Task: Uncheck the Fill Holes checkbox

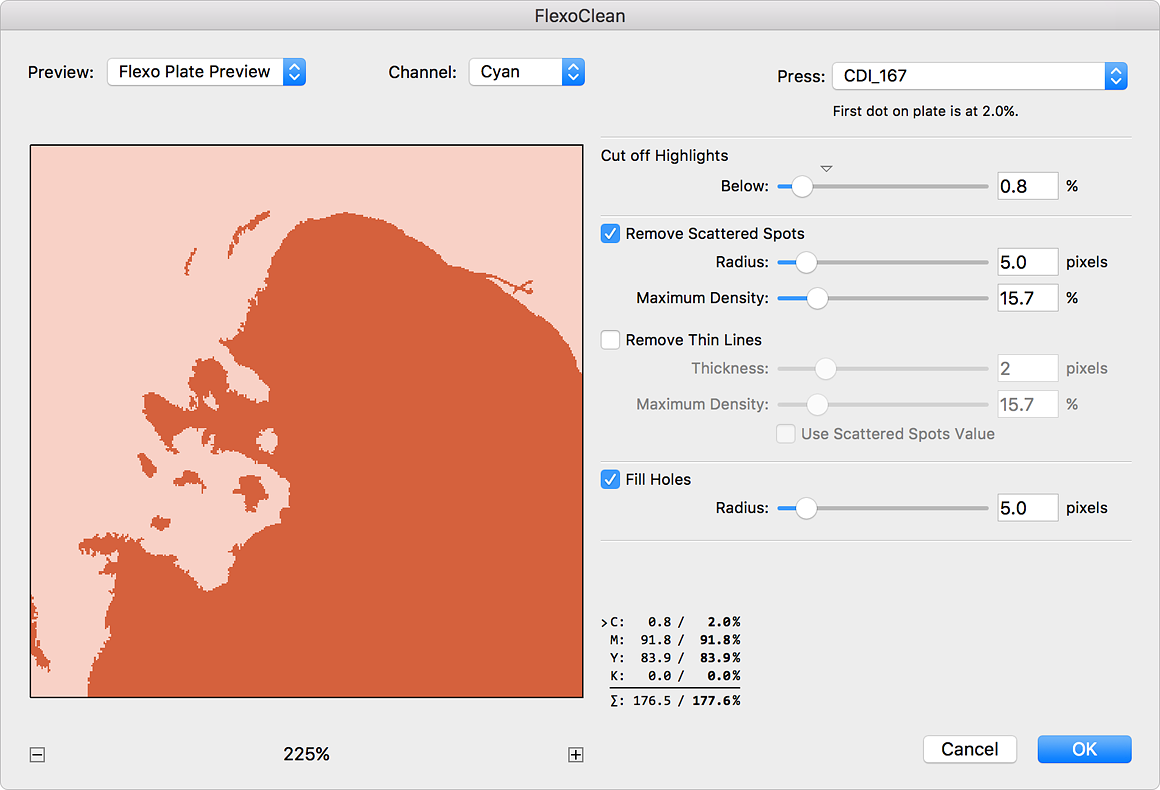Action: pos(610,479)
